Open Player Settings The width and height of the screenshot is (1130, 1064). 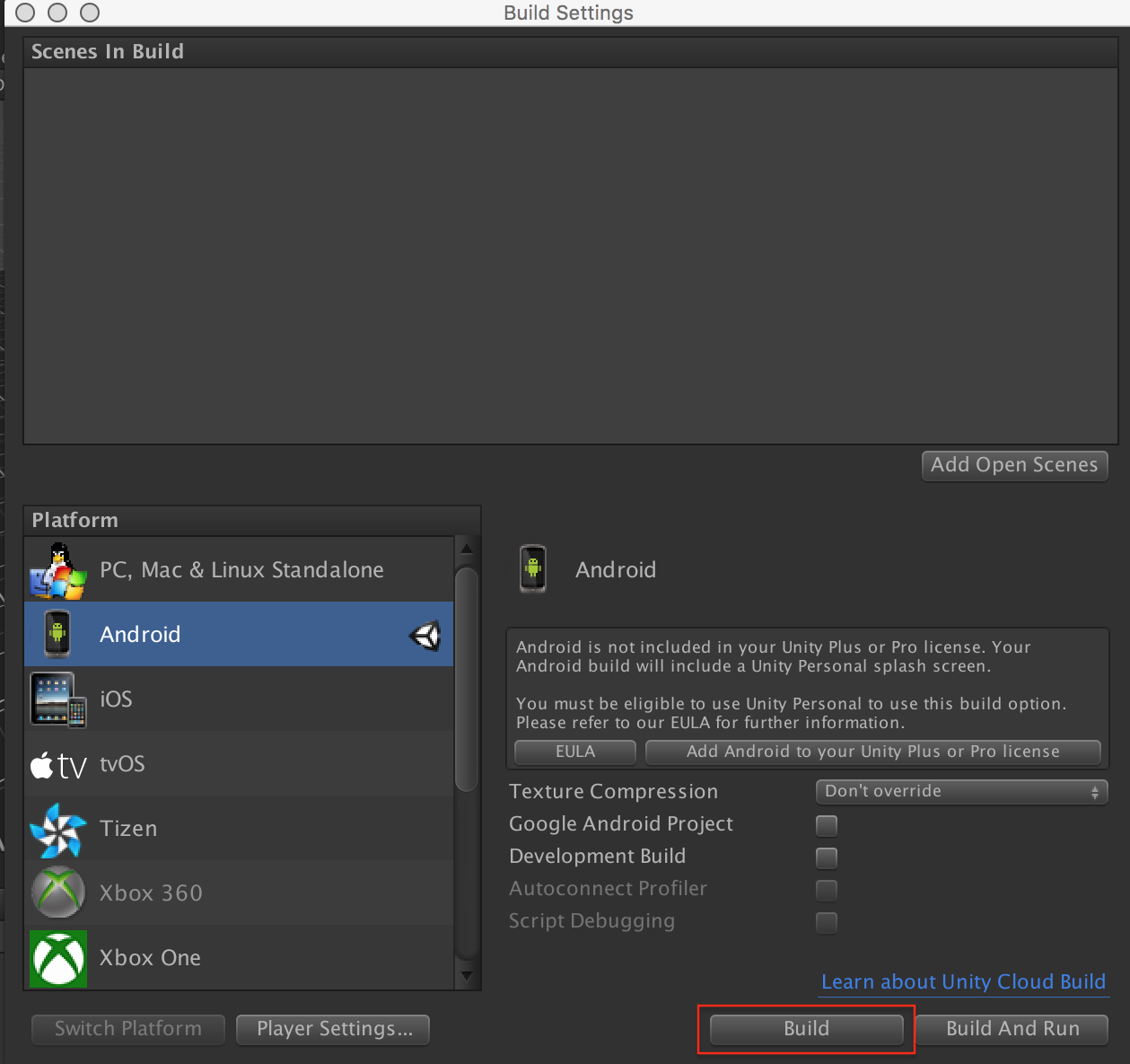[x=333, y=1029]
